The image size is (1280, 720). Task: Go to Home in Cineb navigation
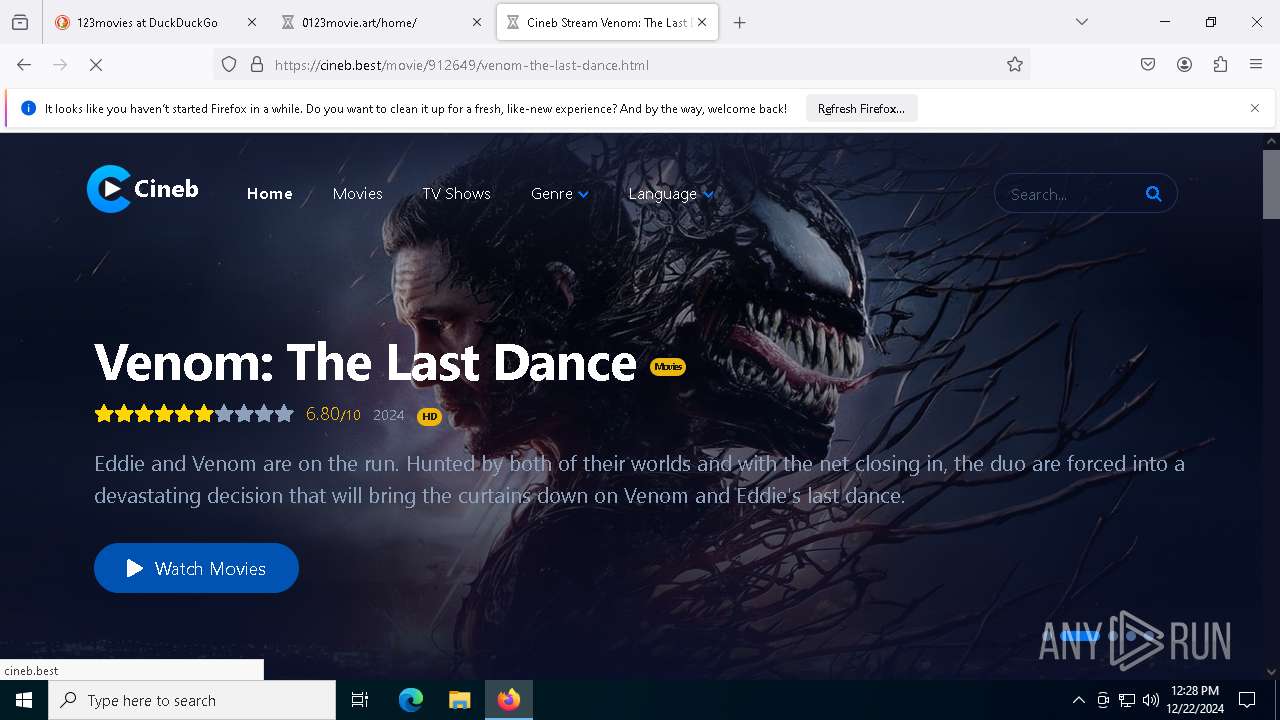[270, 194]
